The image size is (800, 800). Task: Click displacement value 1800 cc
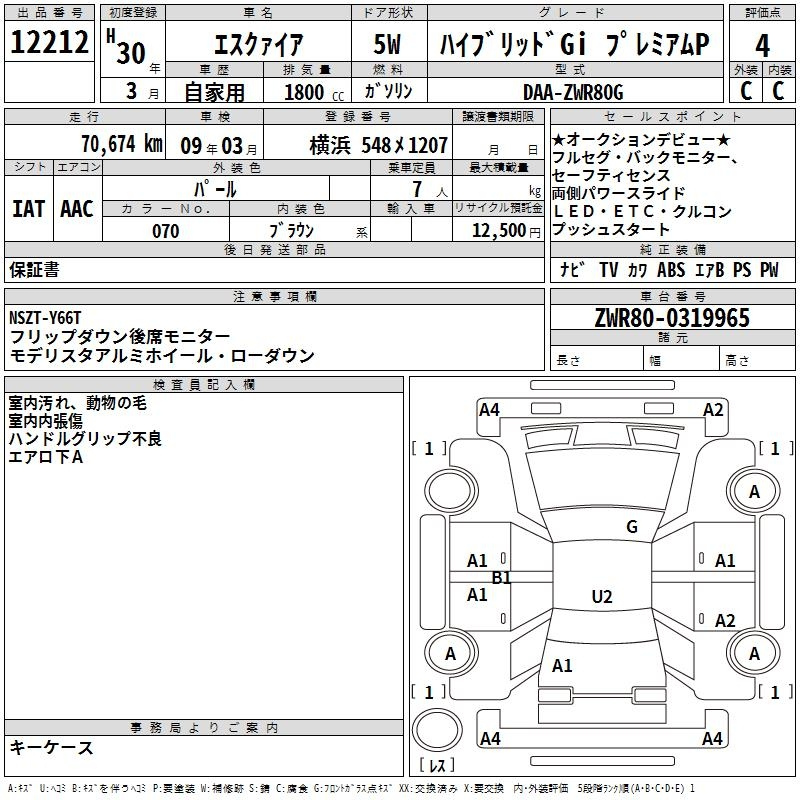coord(314,92)
